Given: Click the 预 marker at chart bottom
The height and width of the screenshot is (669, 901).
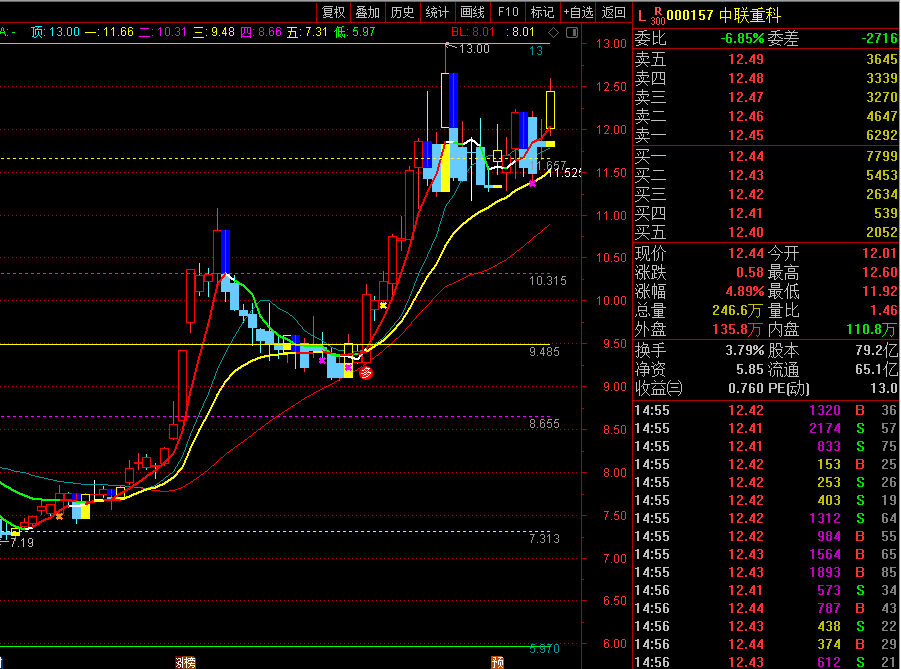Looking at the screenshot, I should [498, 662].
